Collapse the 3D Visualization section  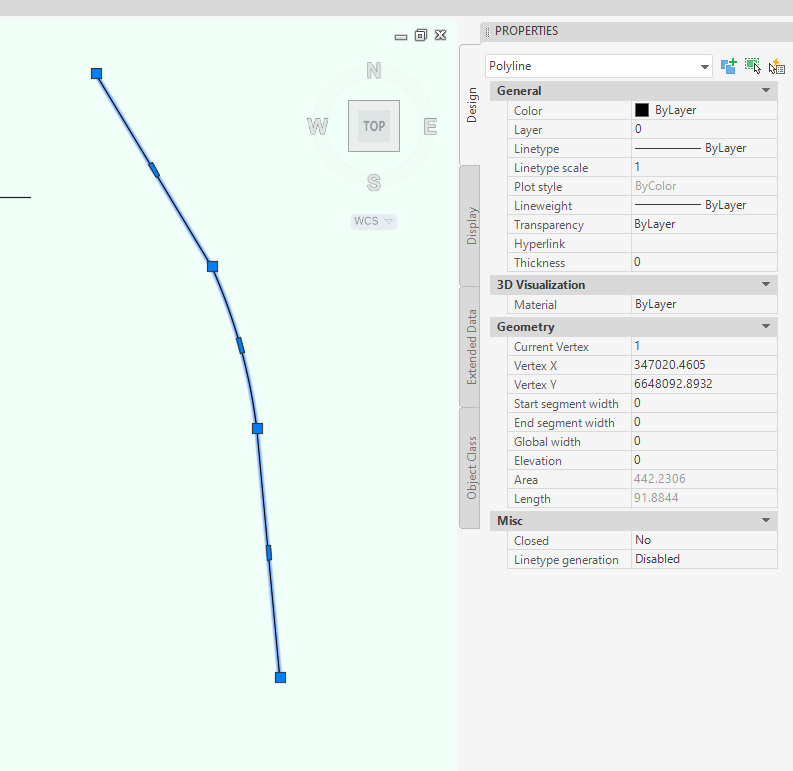[766, 284]
